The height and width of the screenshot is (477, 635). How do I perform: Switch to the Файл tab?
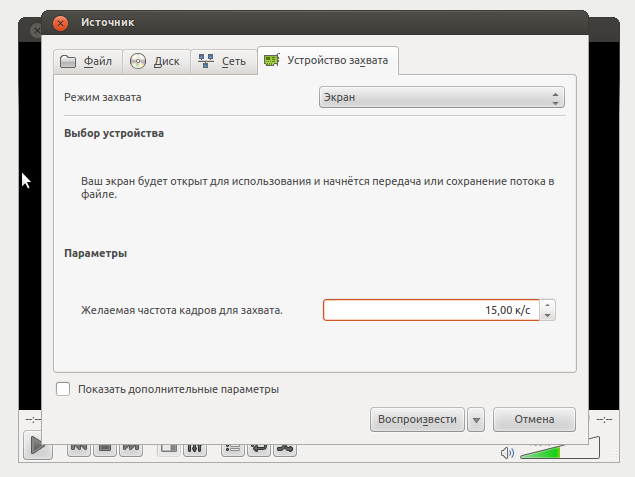87,62
